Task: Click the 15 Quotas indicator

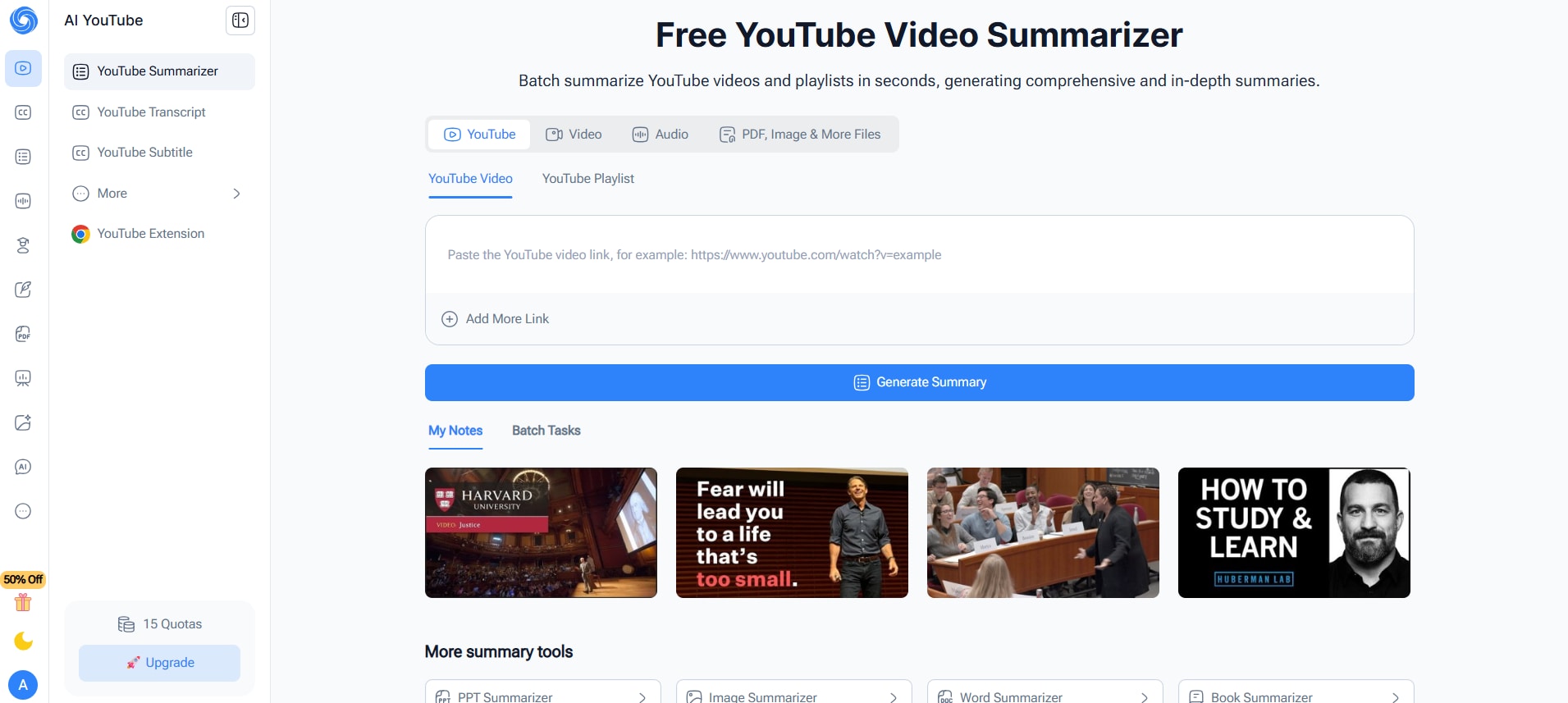Action: tap(160, 624)
